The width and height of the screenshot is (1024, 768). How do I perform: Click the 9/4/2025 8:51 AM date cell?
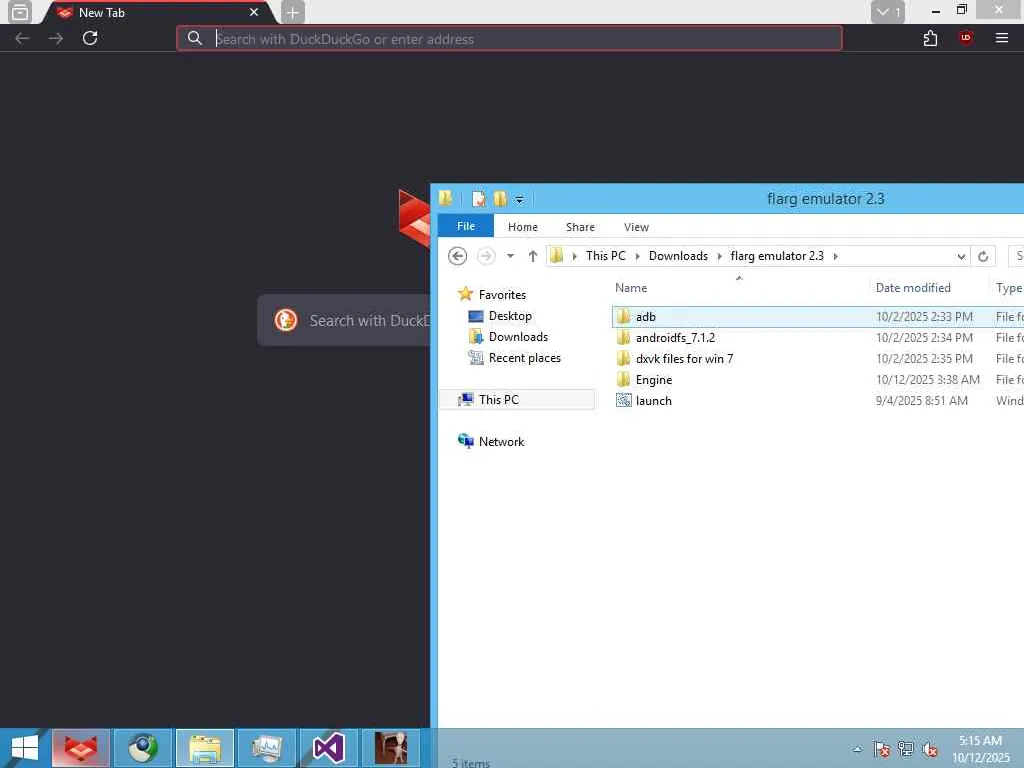click(x=921, y=400)
